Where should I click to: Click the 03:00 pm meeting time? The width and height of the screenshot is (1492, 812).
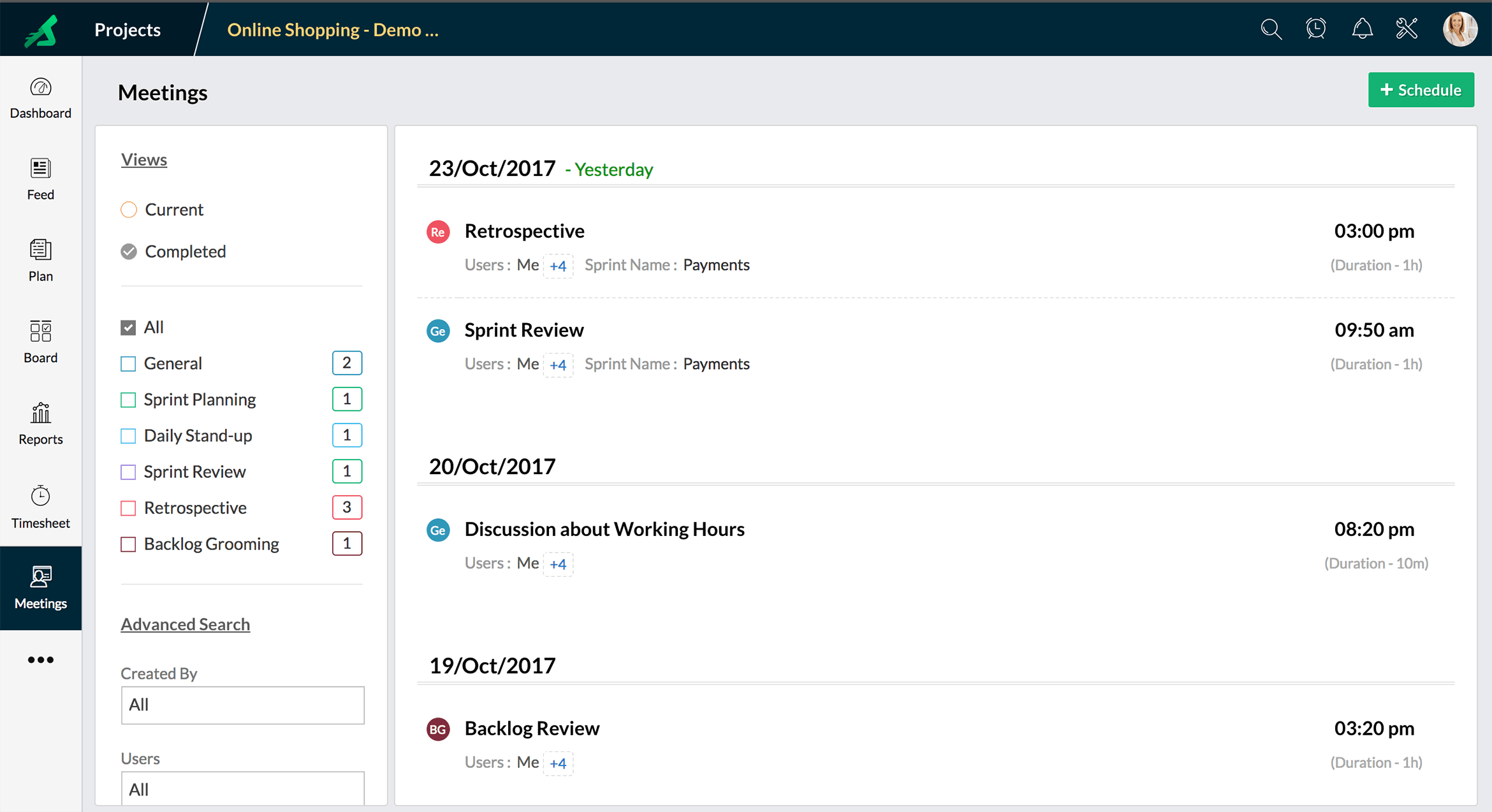coord(1374,231)
